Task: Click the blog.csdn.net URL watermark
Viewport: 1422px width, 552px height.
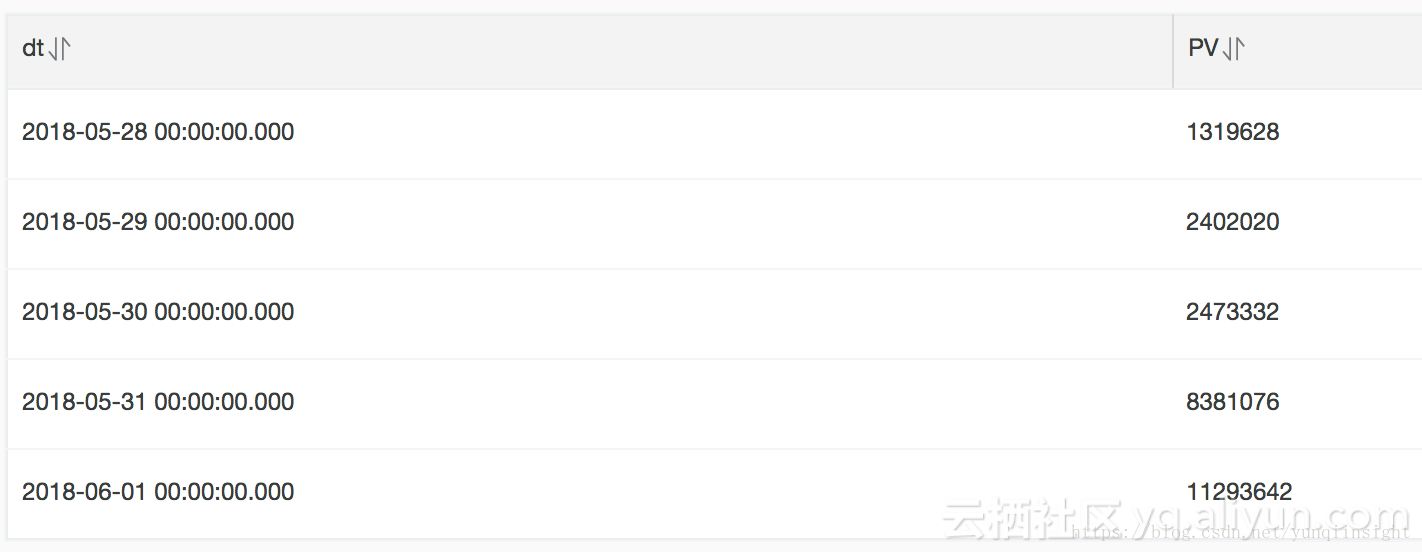Action: pyautogui.click(x=1239, y=534)
